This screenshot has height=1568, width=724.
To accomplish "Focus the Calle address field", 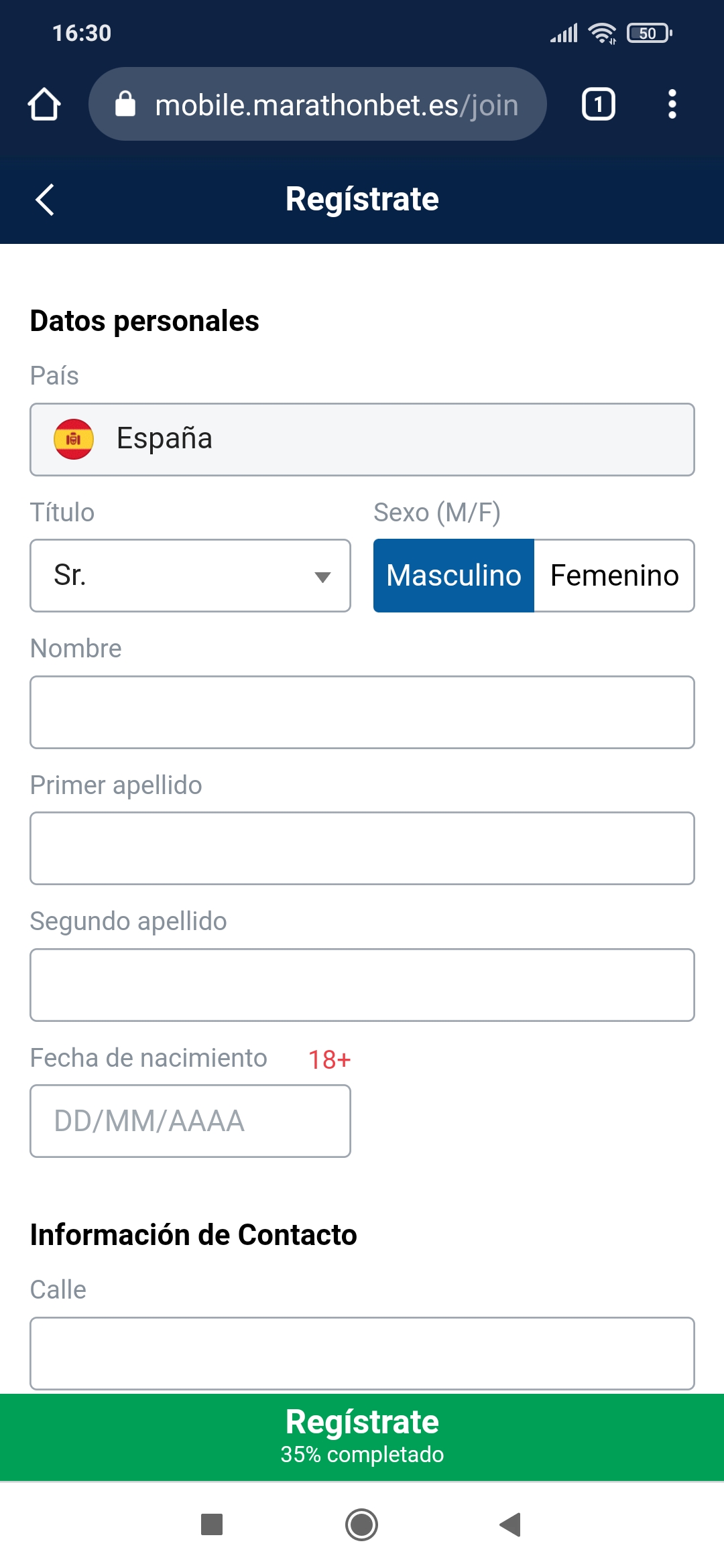I will (362, 1354).
